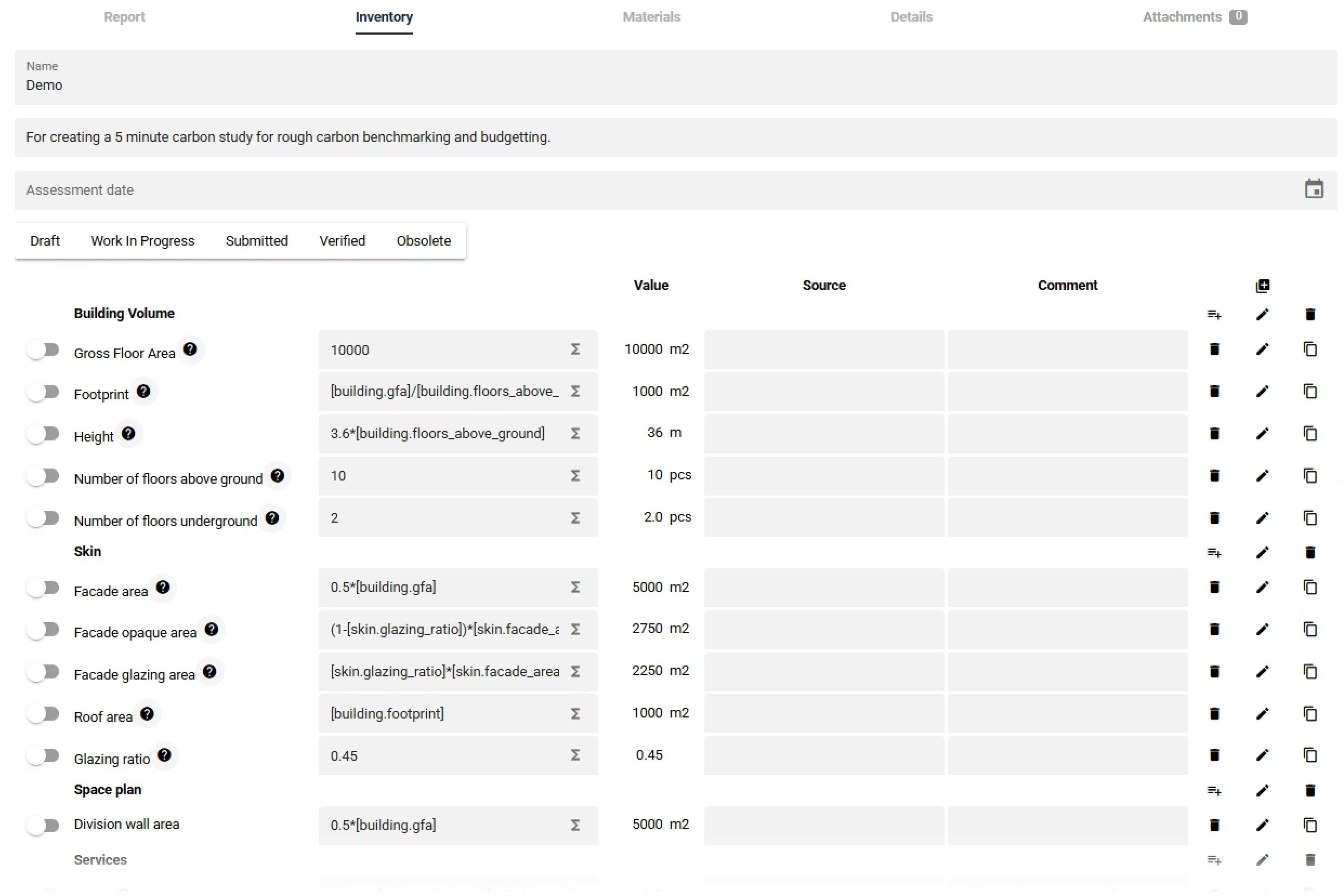Viewport: 1344px width, 896px height.
Task: Open the sigma formula button for Glazing ratio
Action: click(575, 755)
